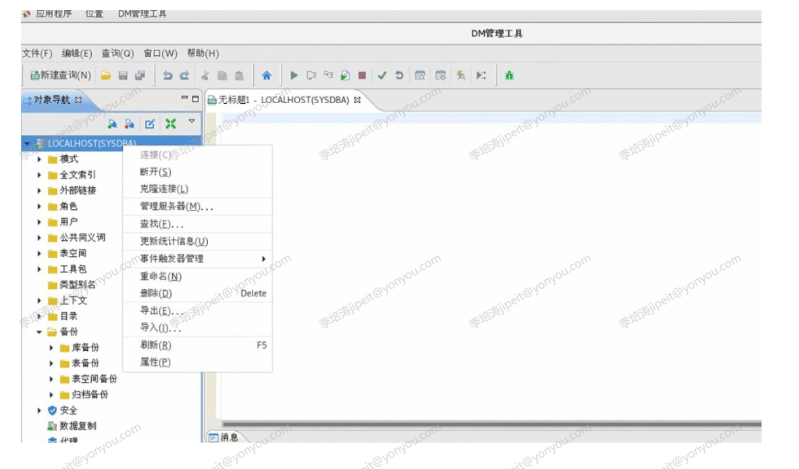
Task: Open the 文件(F) menu
Action: tap(37, 53)
